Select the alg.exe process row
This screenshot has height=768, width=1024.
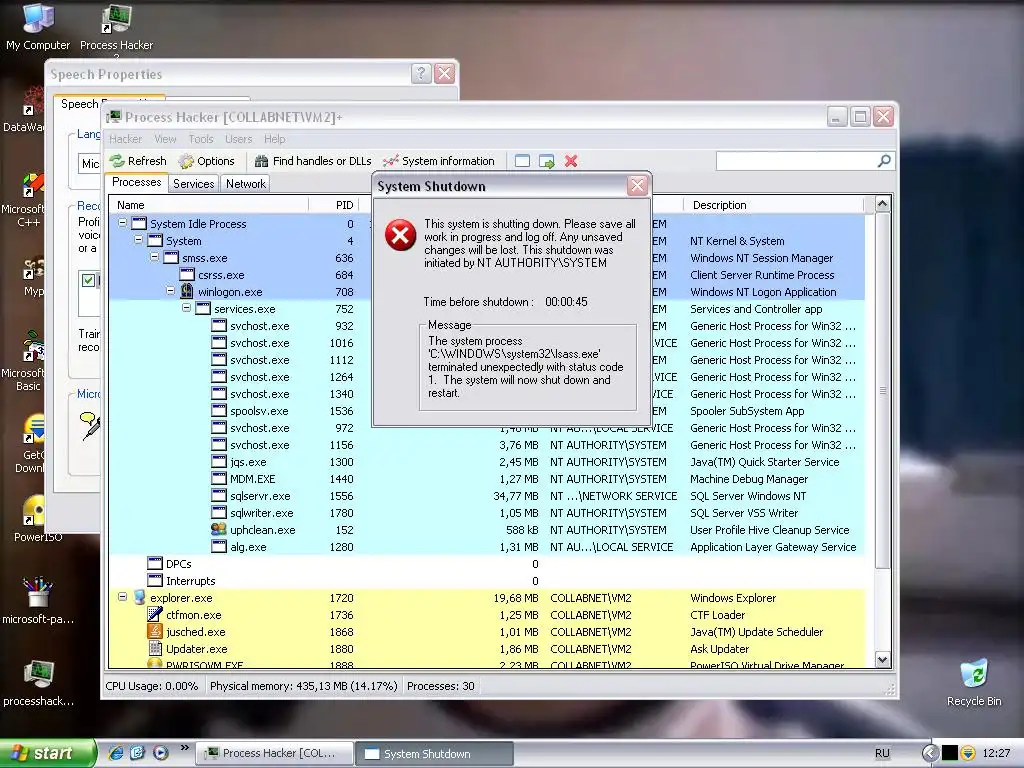pyautogui.click(x=487, y=547)
